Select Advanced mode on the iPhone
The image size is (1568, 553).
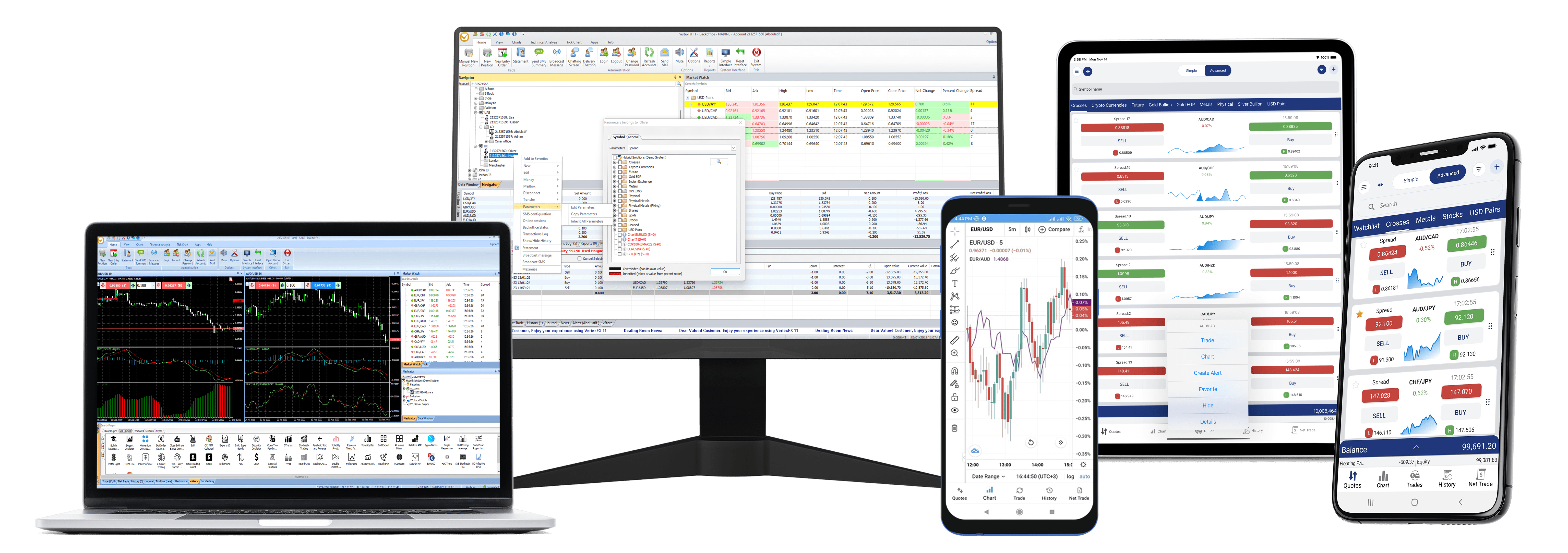tap(1448, 174)
